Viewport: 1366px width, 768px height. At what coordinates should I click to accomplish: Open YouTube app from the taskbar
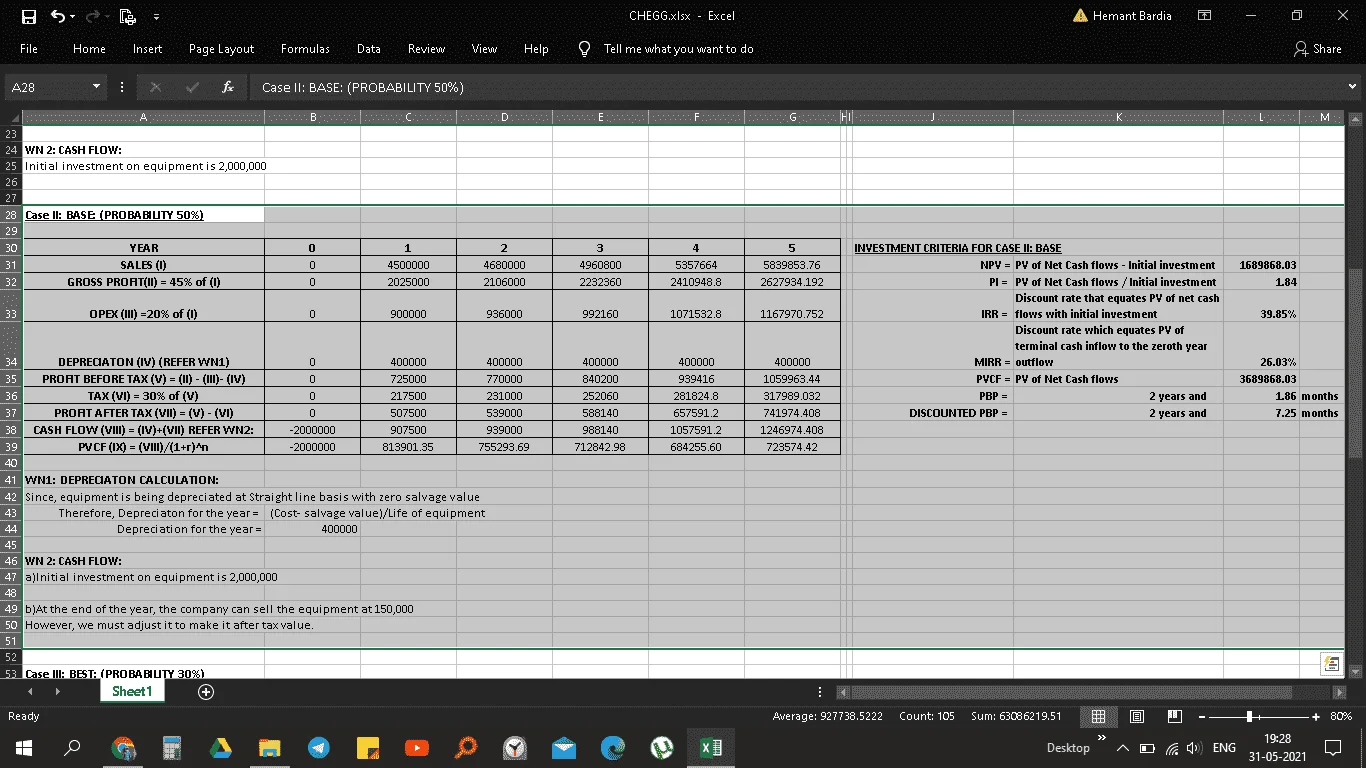pos(417,747)
